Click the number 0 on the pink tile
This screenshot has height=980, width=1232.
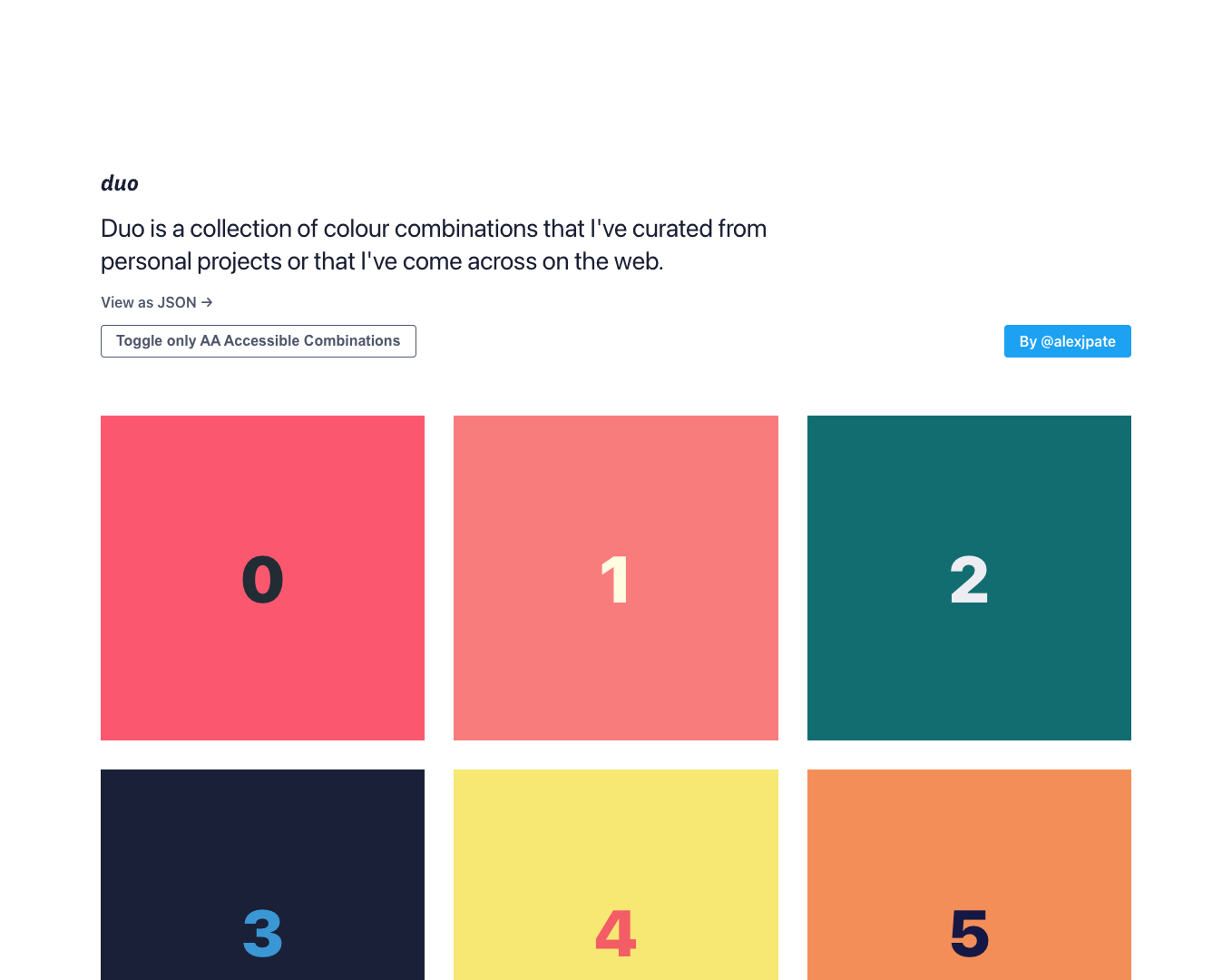pyautogui.click(x=262, y=580)
